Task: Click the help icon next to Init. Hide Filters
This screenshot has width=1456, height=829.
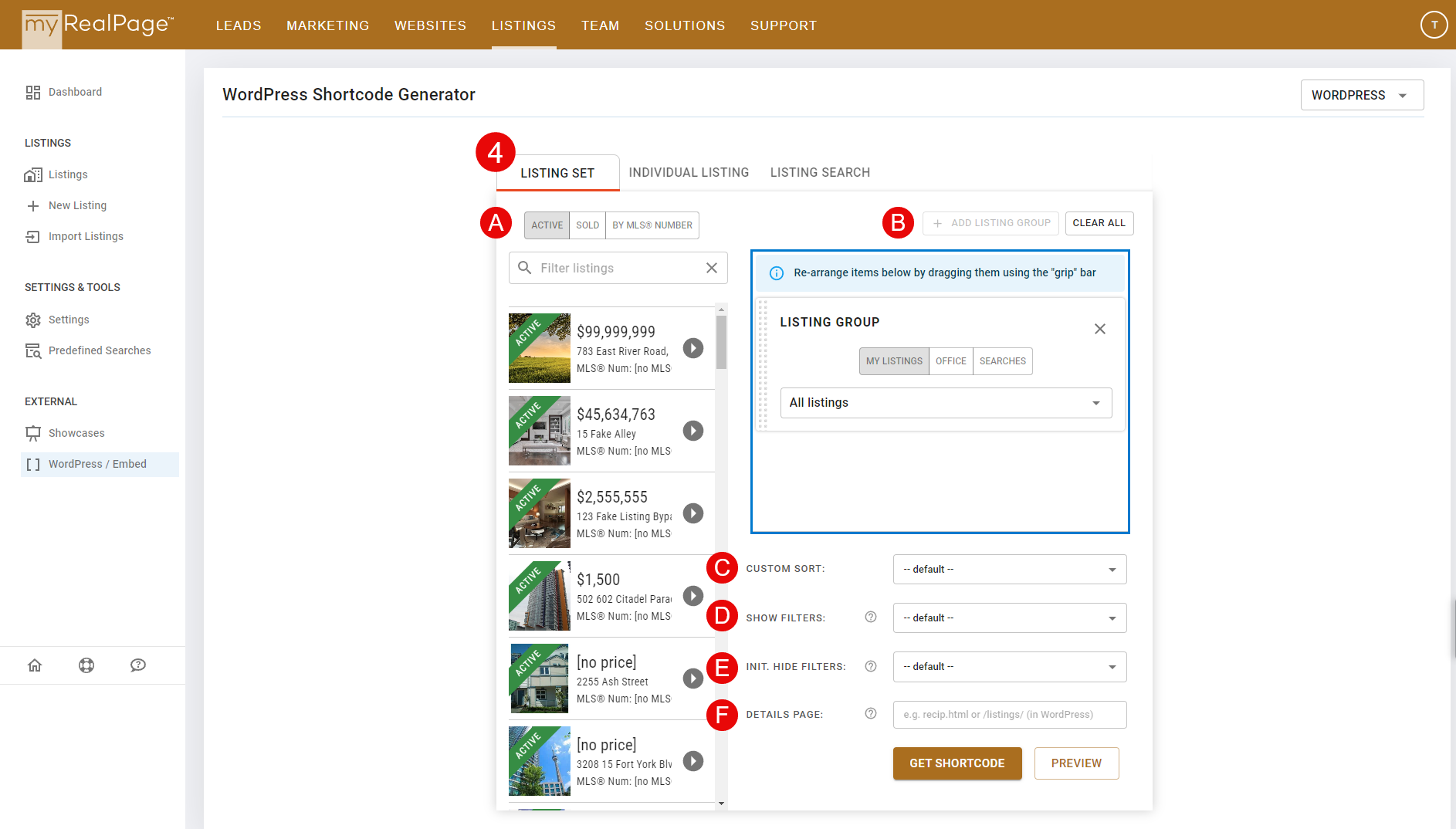Action: coord(871,666)
